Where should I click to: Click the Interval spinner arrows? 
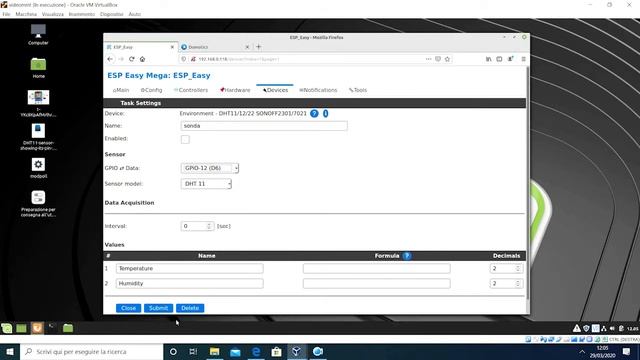click(209, 226)
